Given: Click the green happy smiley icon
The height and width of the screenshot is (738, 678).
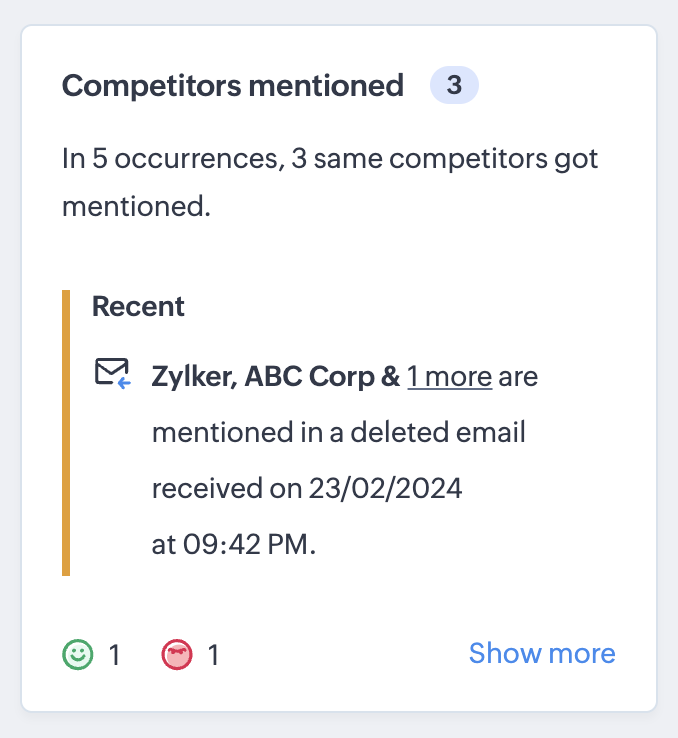Looking at the screenshot, I should coord(77,655).
